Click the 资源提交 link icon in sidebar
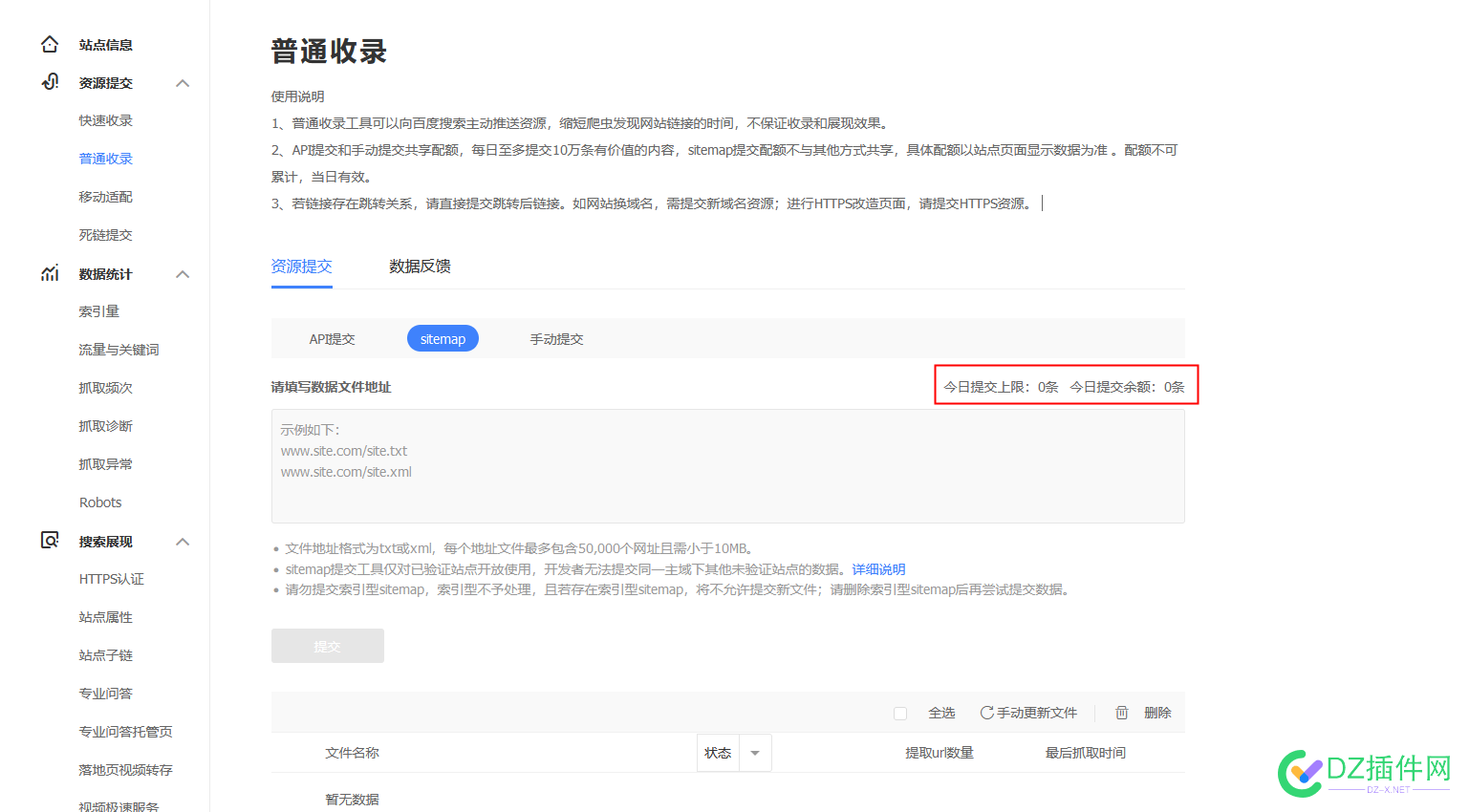This screenshot has height=812, width=1469. pos(50,82)
